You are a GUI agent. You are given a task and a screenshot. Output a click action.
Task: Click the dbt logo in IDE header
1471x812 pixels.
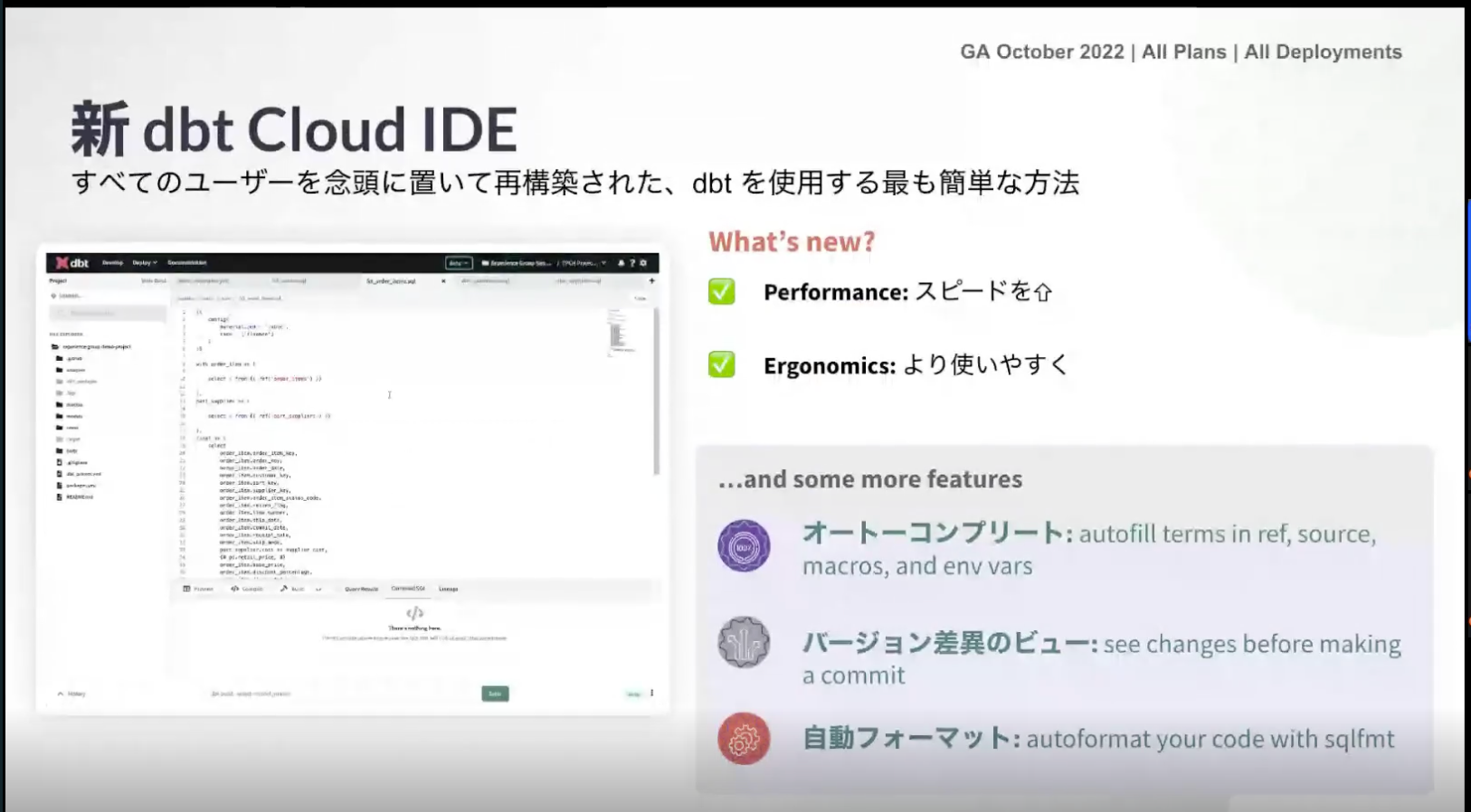point(72,263)
